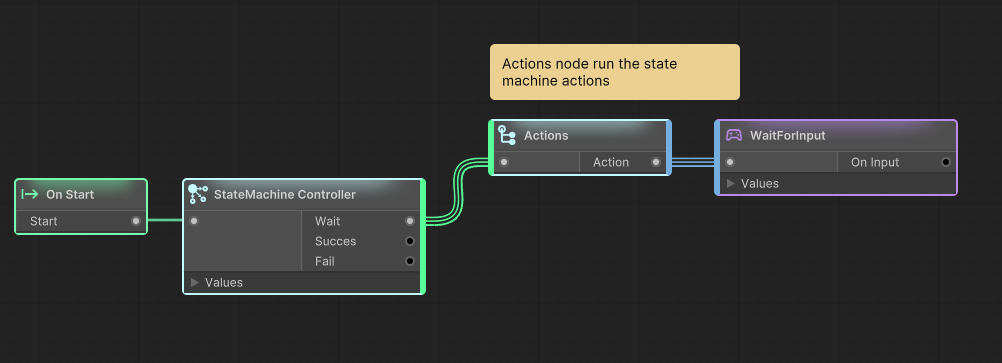
Task: Select the yellow sticky note comment
Action: click(x=615, y=72)
